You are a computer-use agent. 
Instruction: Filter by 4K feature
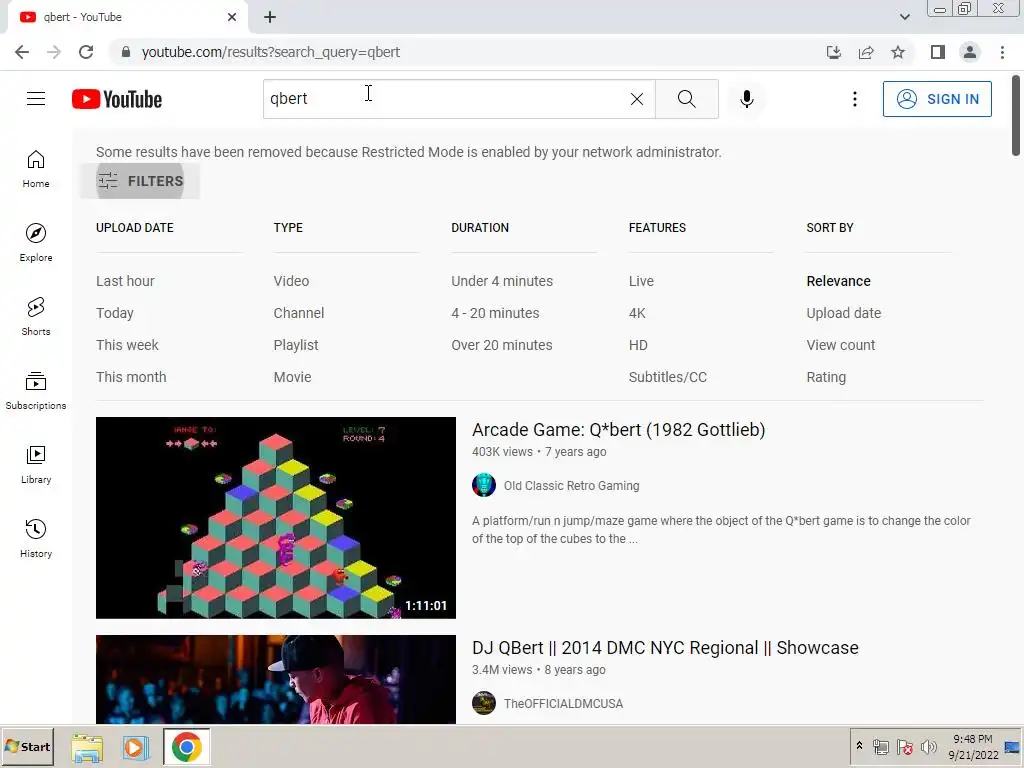click(x=637, y=313)
